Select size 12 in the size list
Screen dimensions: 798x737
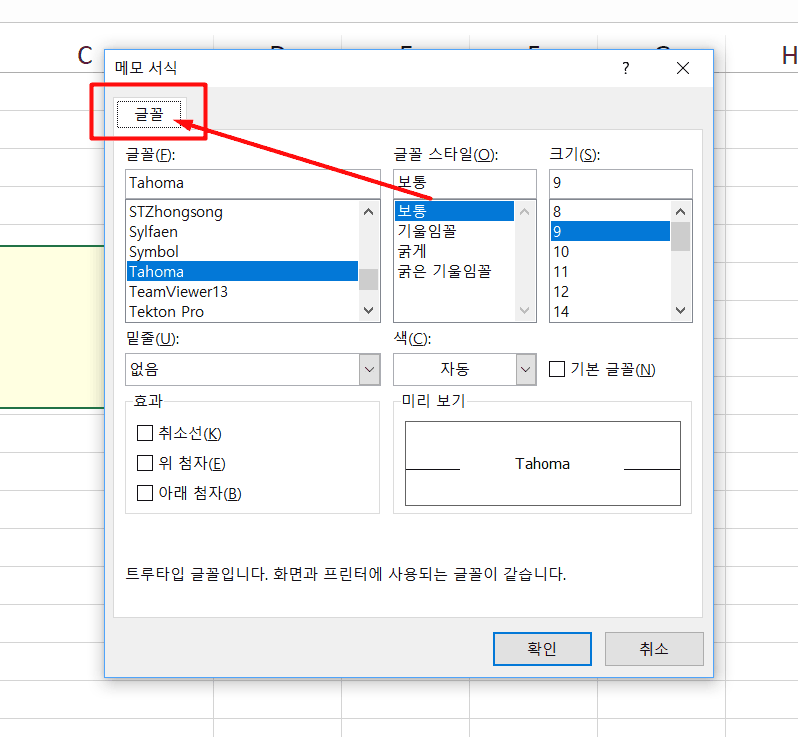click(610, 292)
